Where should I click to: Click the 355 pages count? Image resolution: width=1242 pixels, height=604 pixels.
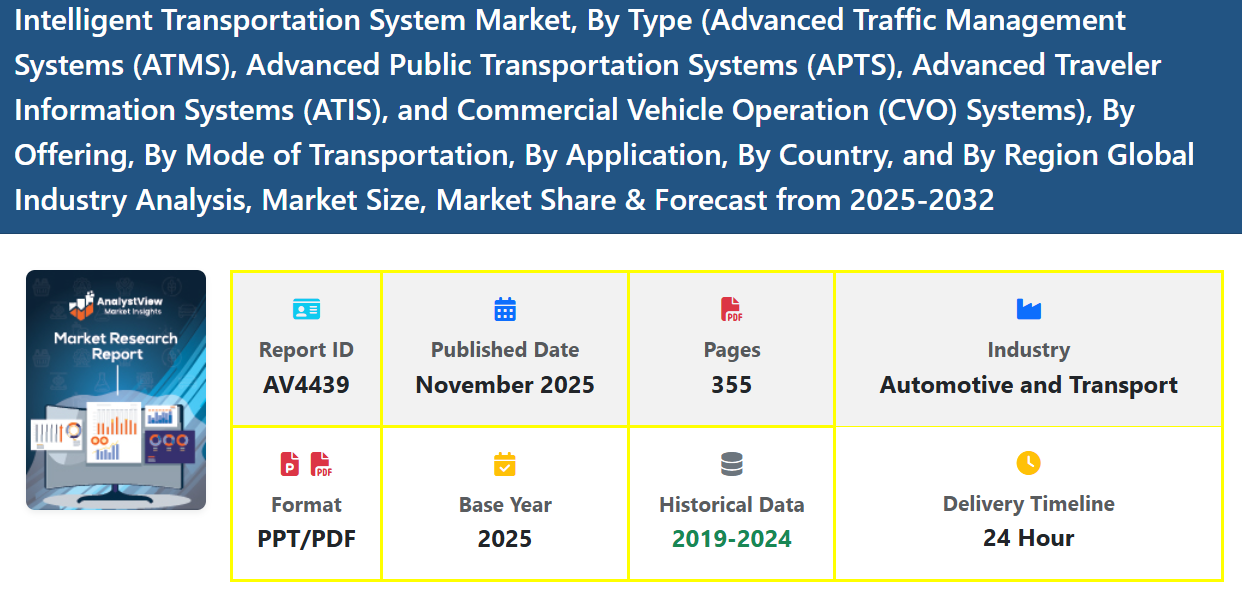coord(731,385)
